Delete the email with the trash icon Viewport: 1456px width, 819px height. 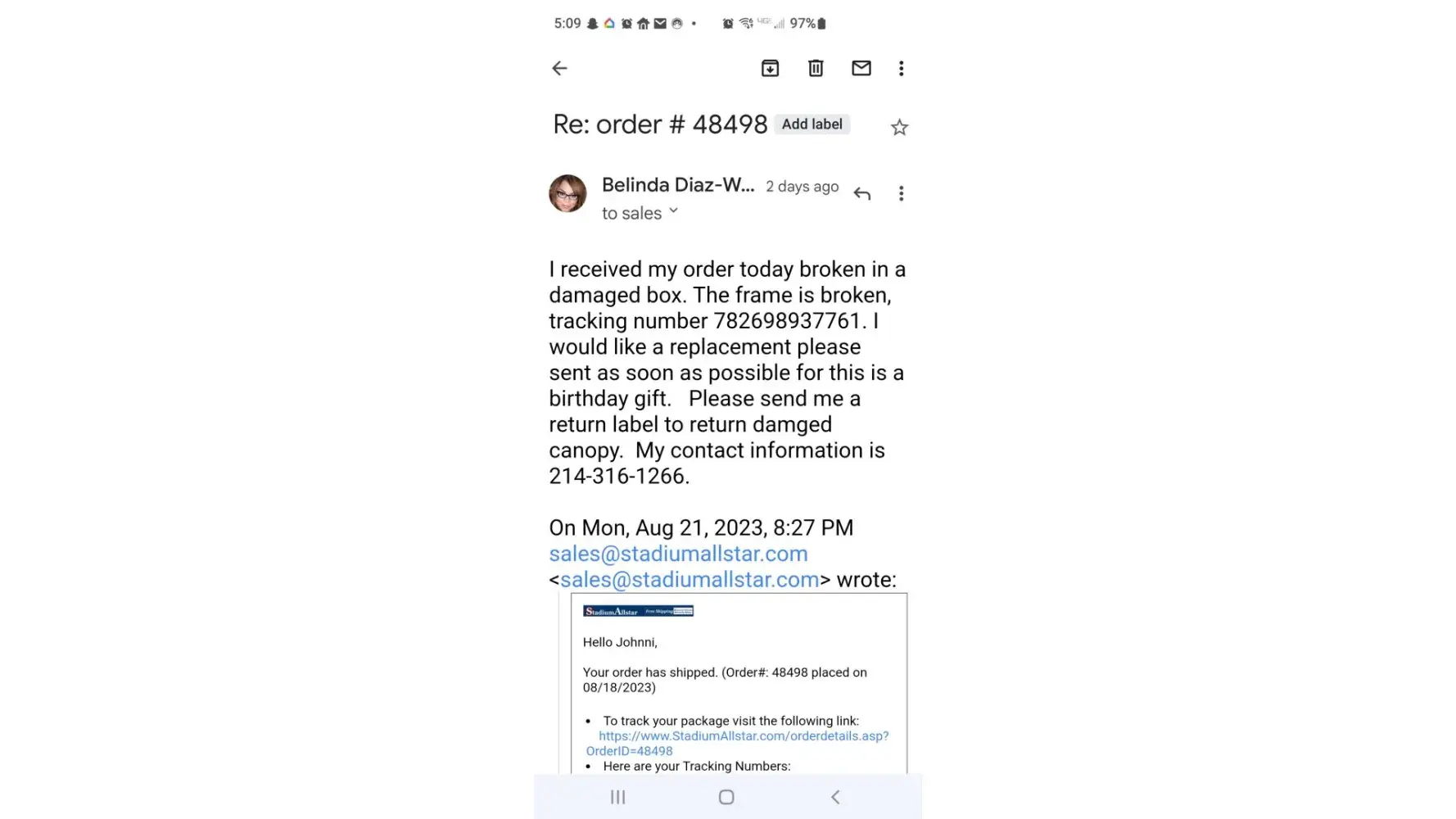(816, 68)
